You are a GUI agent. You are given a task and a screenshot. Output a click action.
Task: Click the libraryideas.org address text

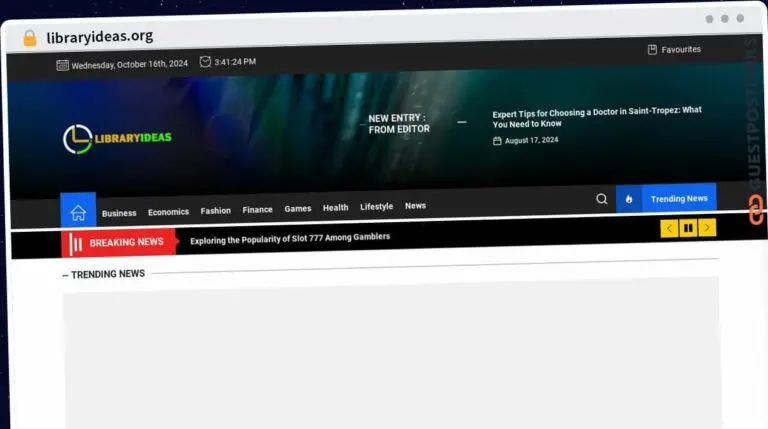tap(100, 37)
